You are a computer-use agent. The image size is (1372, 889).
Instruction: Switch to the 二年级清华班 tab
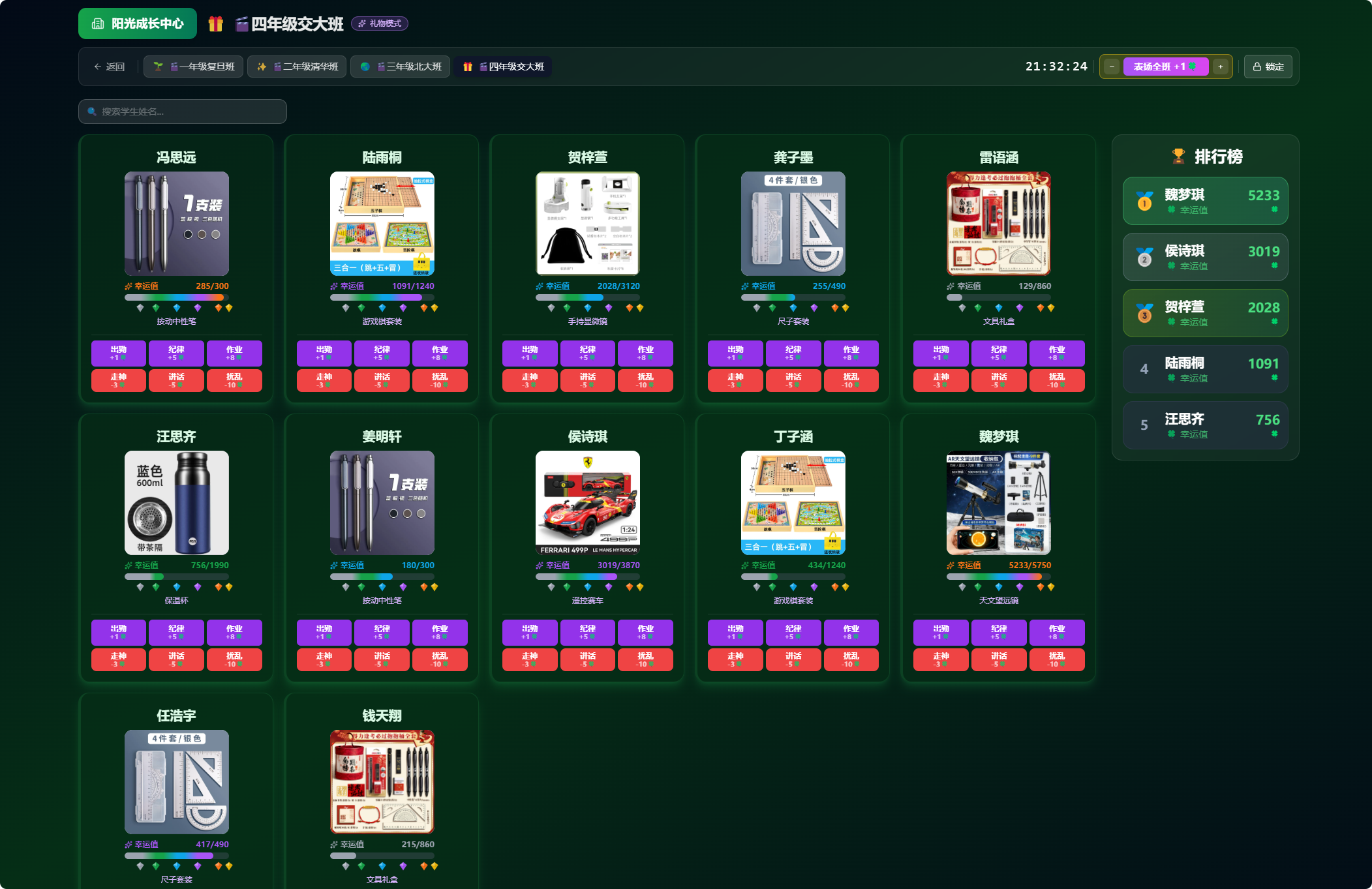(297, 67)
